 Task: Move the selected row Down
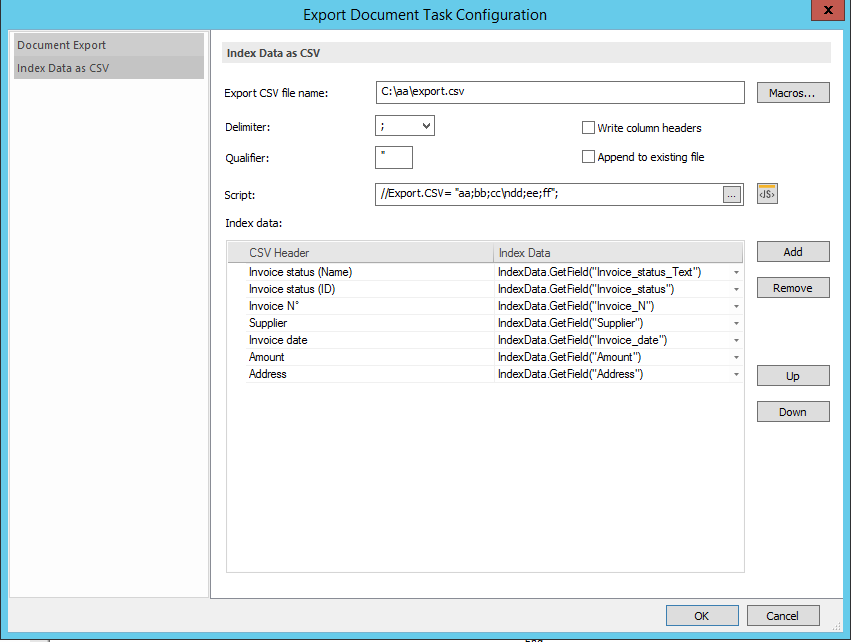tap(792, 411)
